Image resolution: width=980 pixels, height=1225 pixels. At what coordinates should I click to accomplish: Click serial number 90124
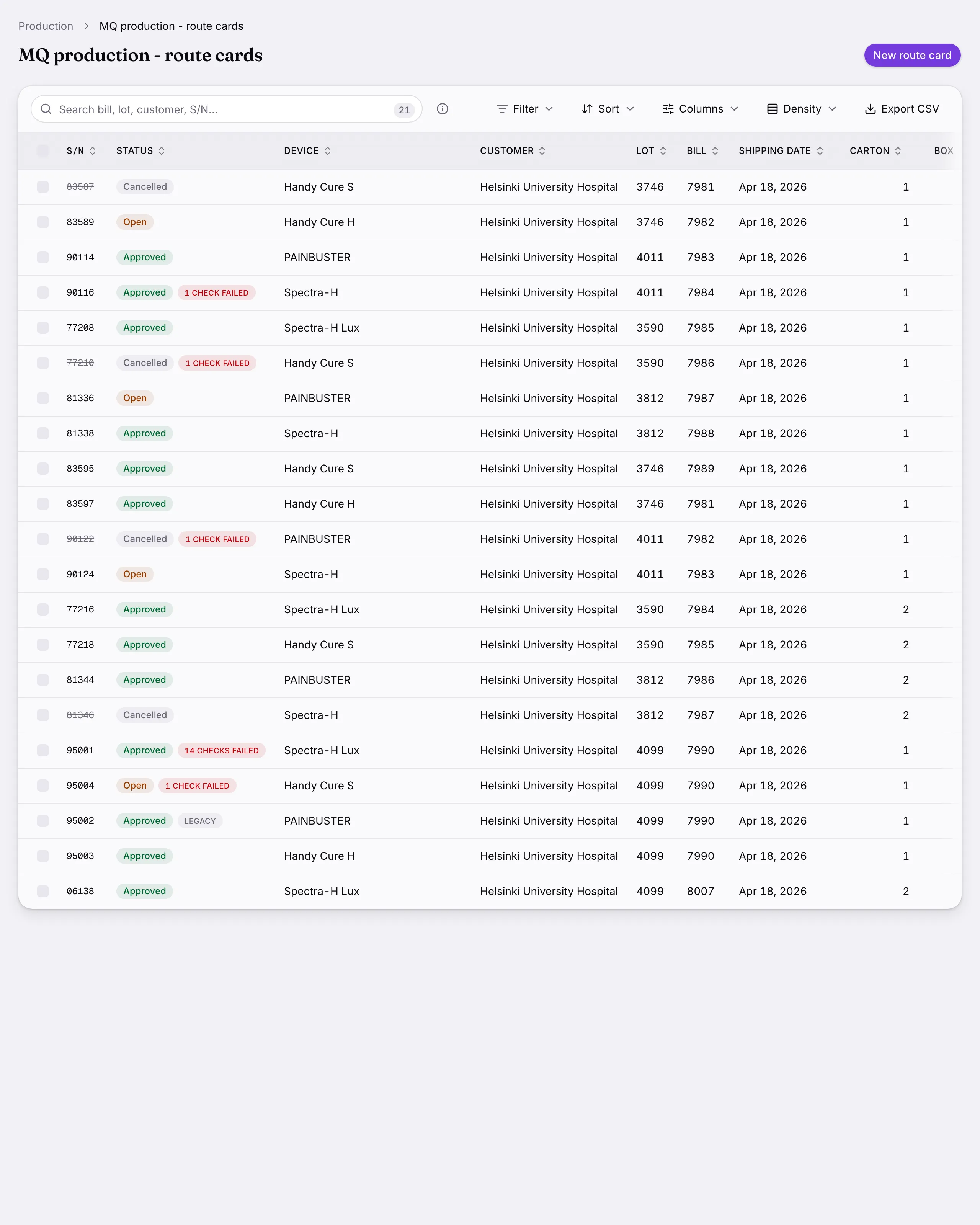(80, 575)
